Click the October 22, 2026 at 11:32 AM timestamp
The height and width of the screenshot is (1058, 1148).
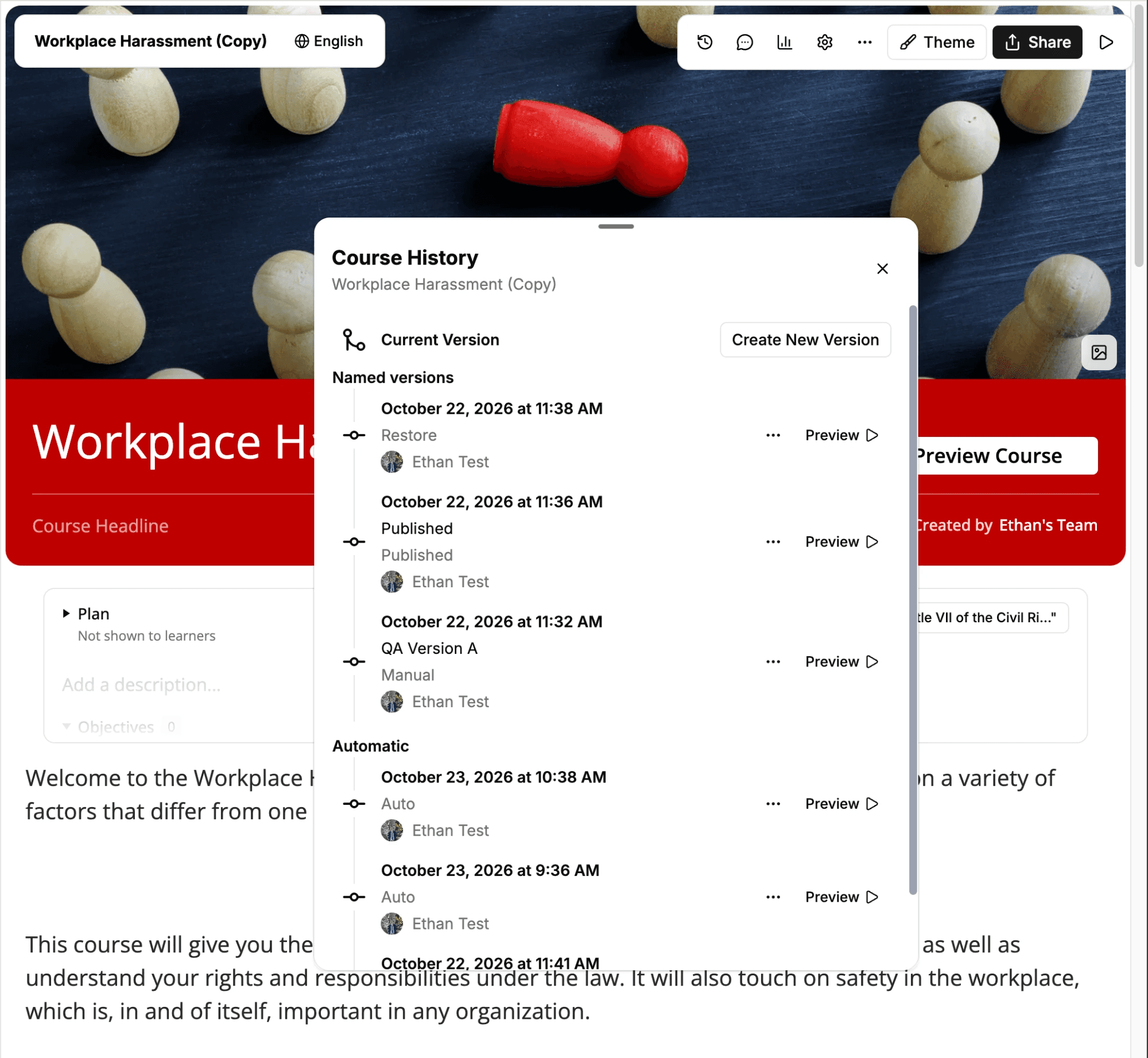(x=492, y=622)
